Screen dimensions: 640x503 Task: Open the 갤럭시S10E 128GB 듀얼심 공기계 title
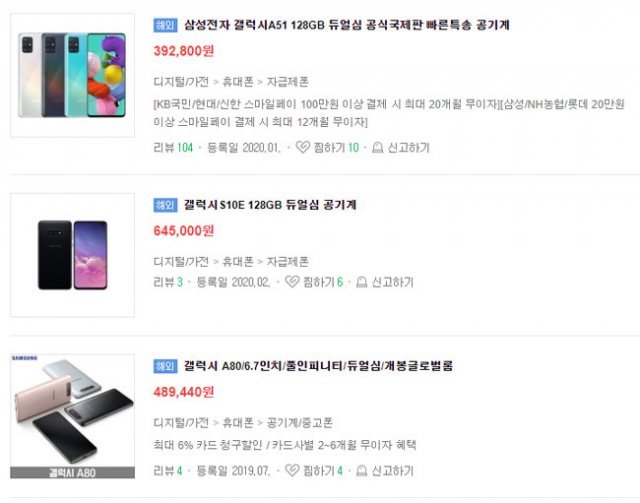[270, 205]
